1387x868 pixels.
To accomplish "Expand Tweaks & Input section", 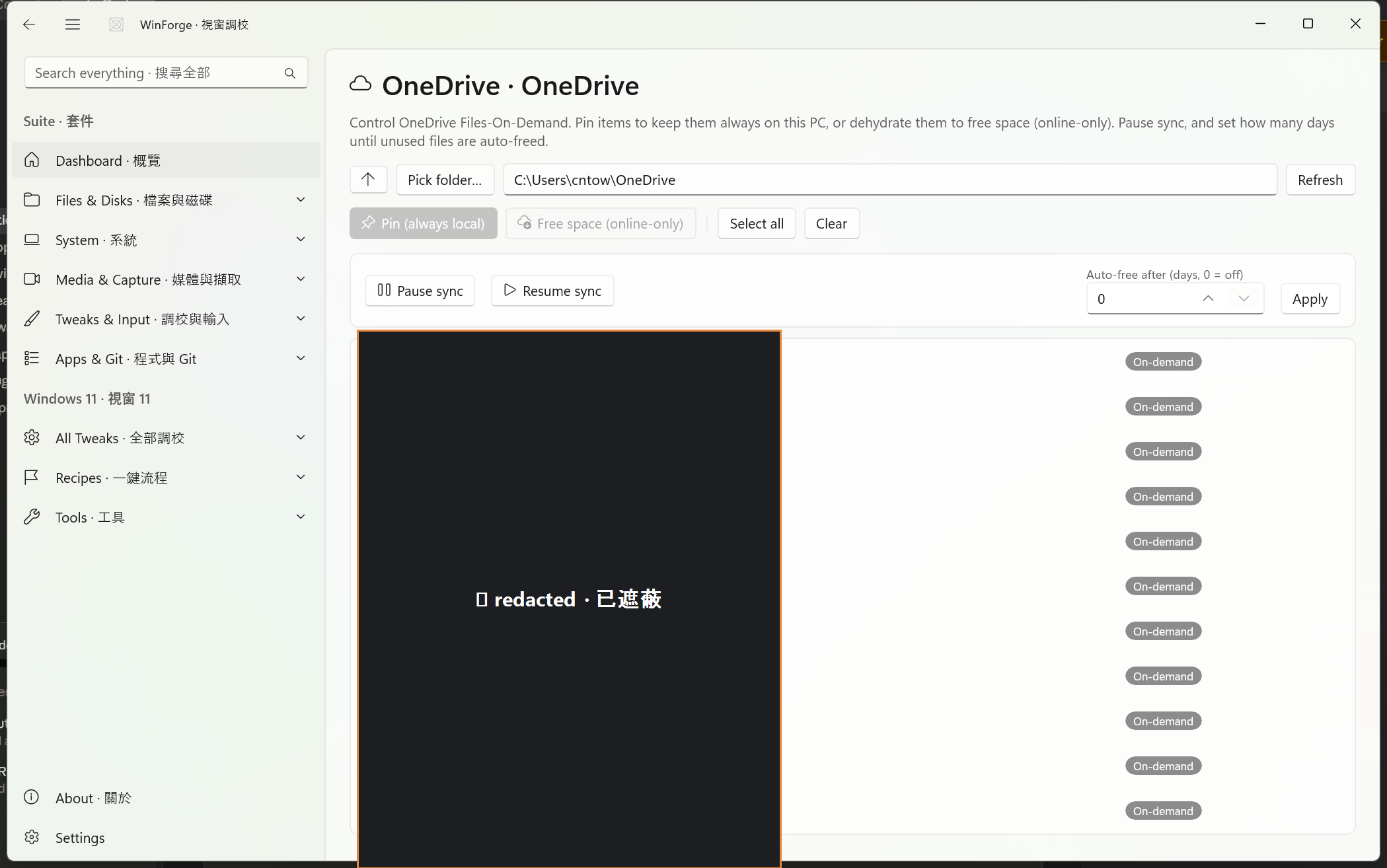I will 301,318.
